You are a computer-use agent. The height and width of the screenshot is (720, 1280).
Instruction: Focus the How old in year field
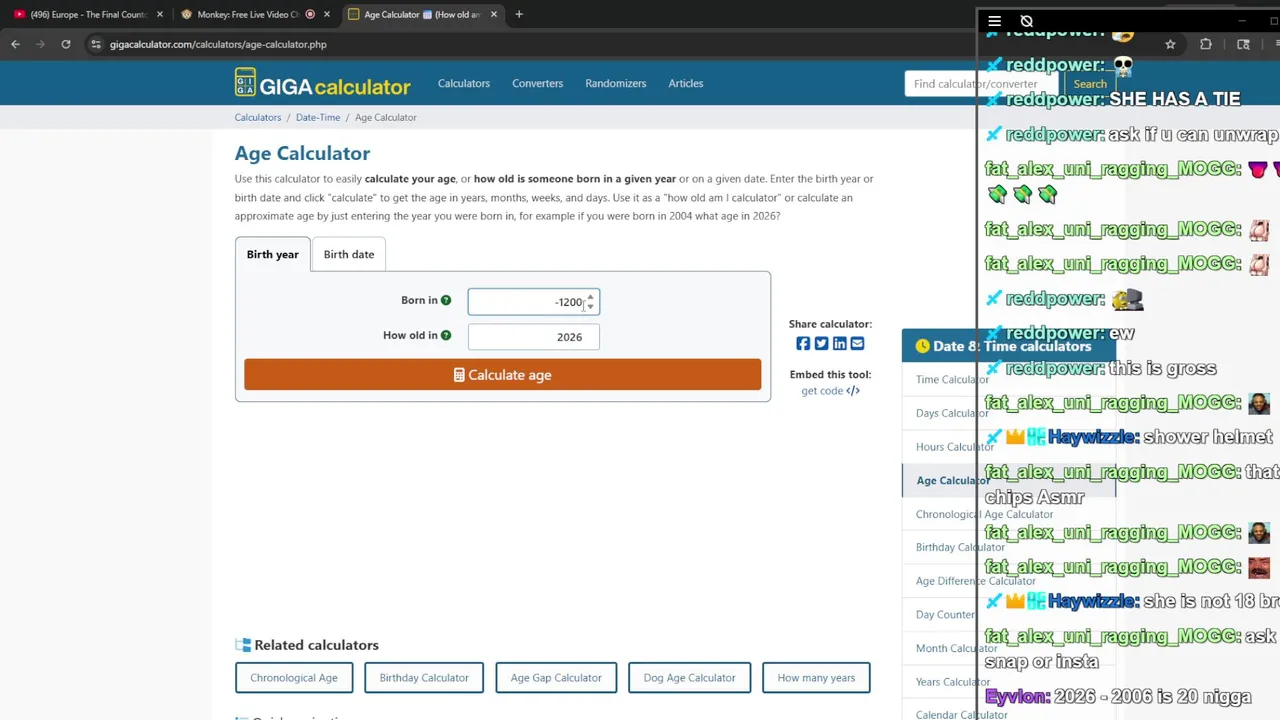(x=533, y=337)
